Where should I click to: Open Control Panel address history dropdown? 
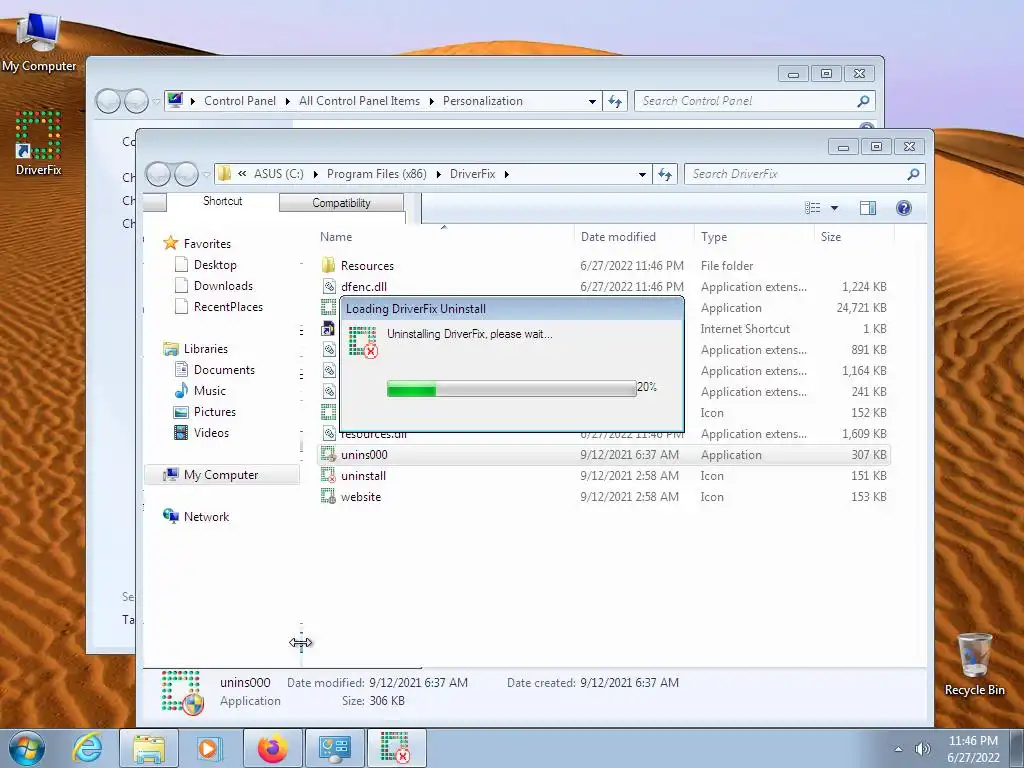point(592,101)
